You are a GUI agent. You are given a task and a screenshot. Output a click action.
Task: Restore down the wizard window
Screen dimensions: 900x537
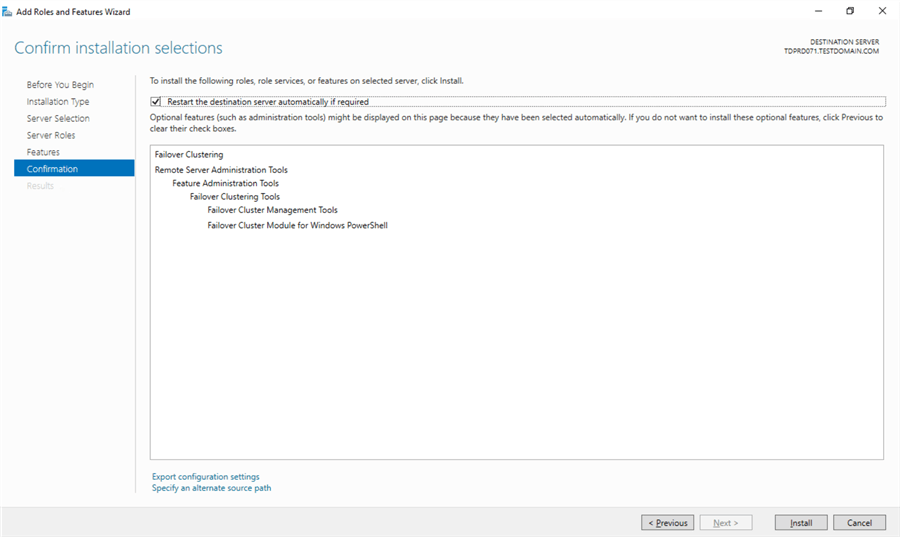coord(850,11)
